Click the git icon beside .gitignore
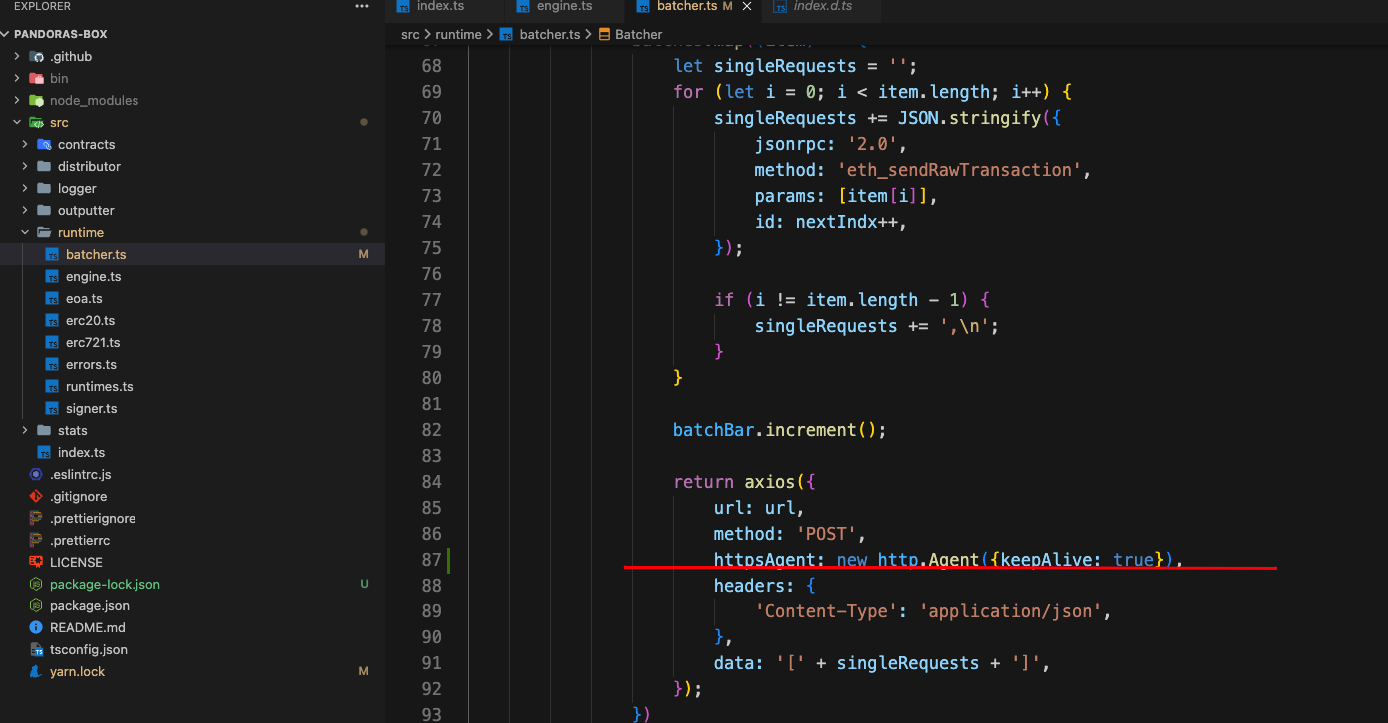1388x723 pixels. pos(36,496)
